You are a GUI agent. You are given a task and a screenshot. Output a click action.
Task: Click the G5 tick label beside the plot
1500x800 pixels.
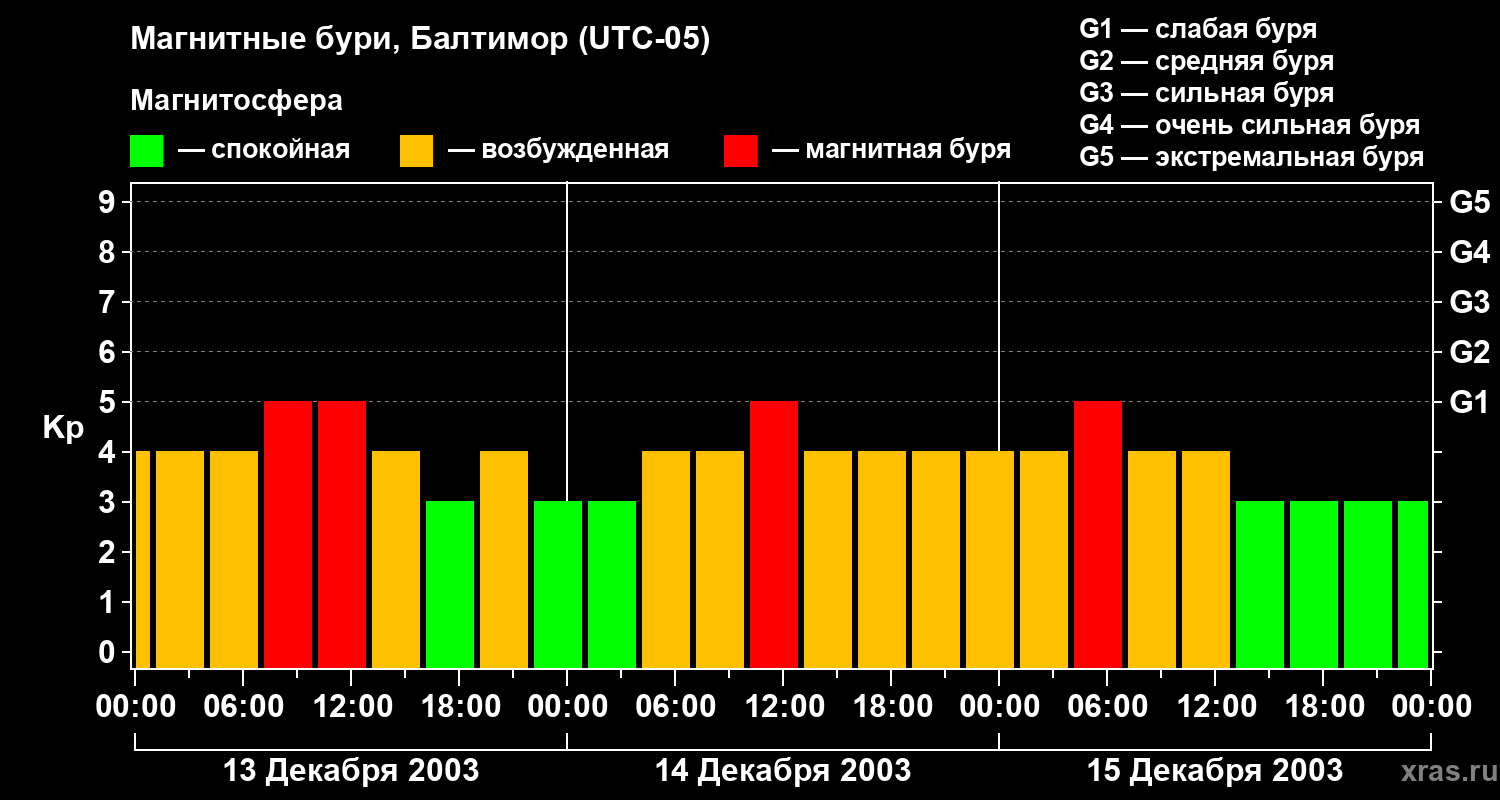1470,202
